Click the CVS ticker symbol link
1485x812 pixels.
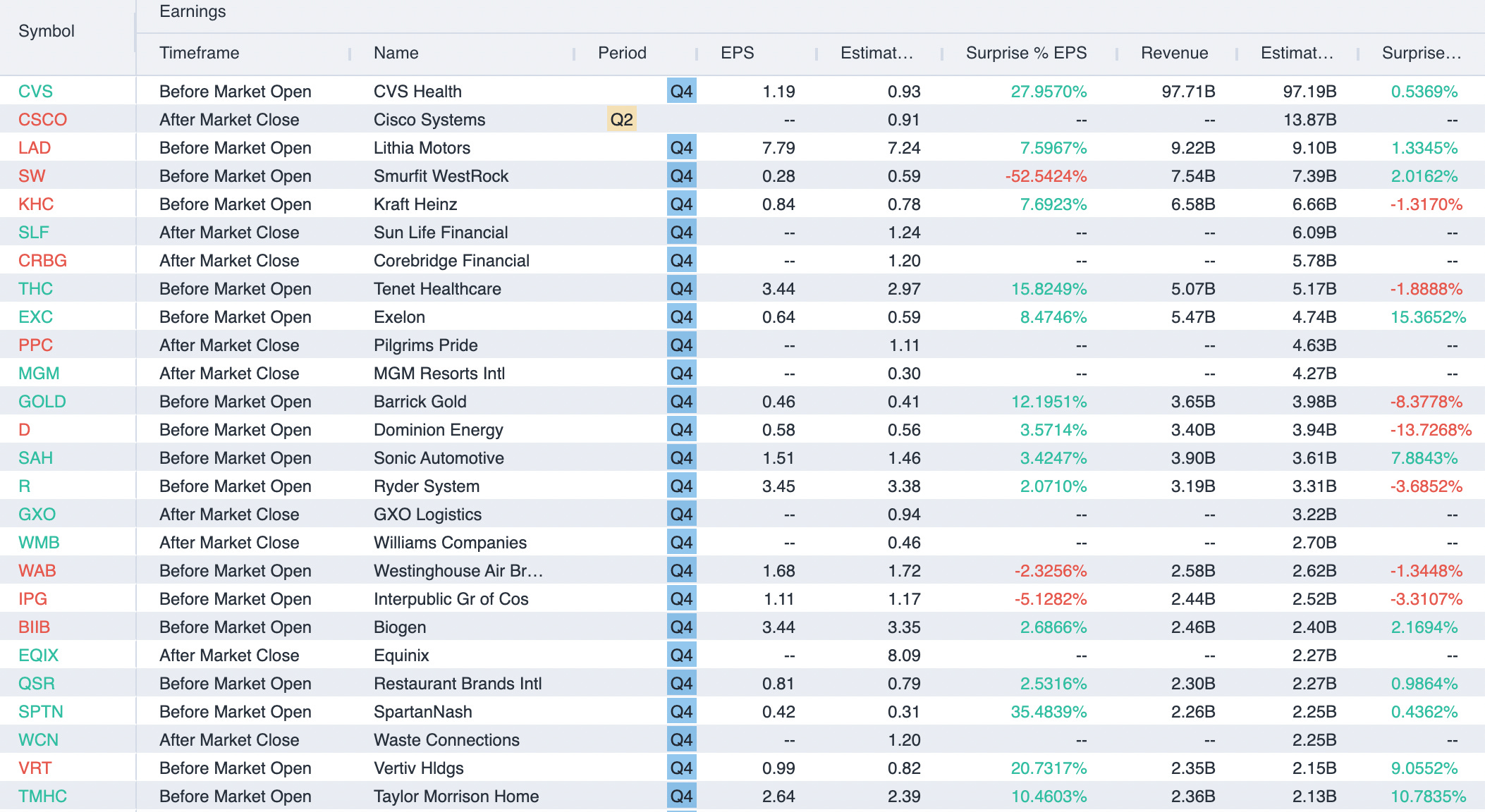[35, 92]
